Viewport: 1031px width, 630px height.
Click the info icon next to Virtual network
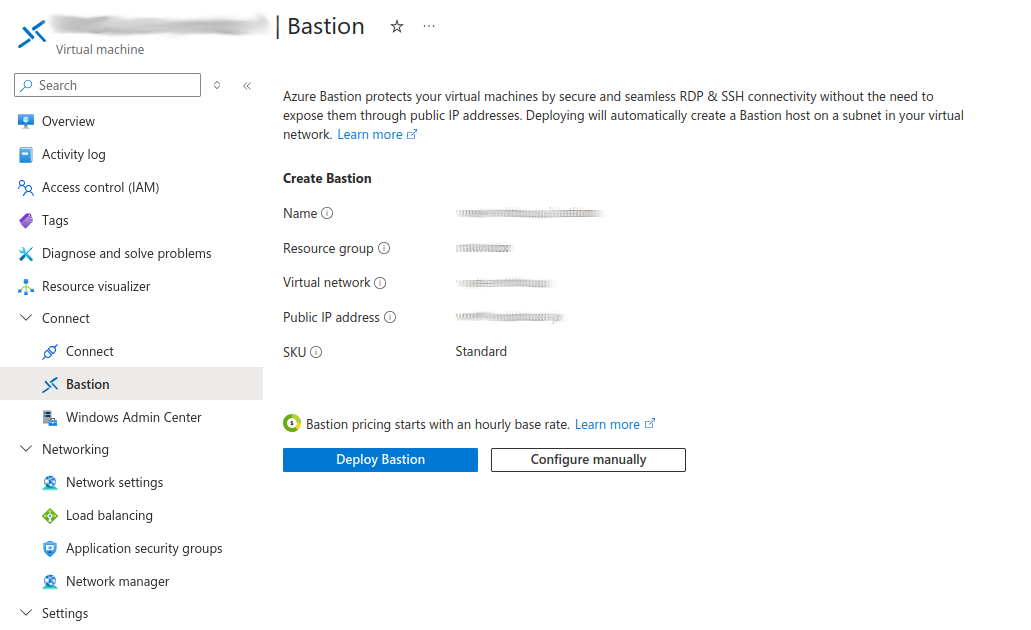click(380, 283)
